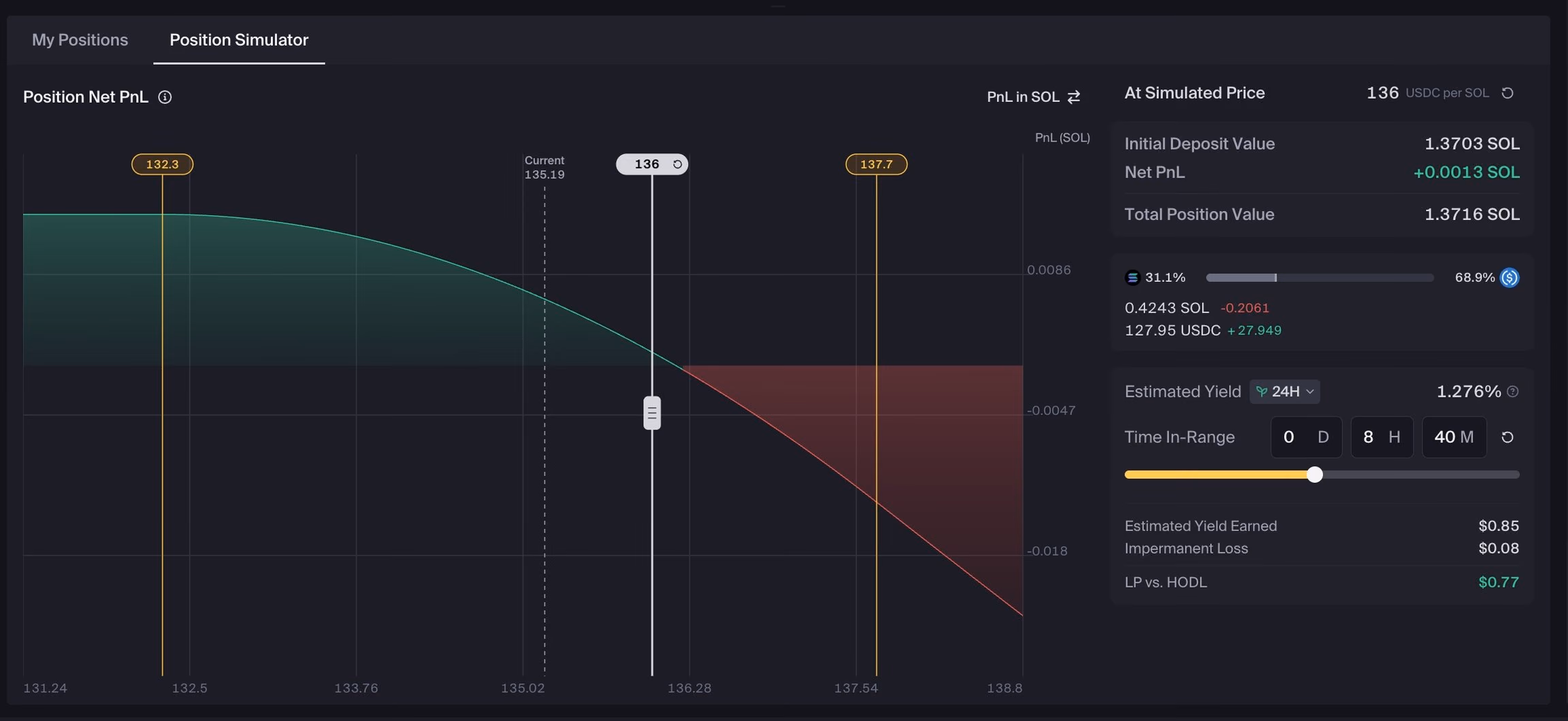Screen dimensions: 1568x721
Task: Click the SOL token icon at 31.1%
Action: [1132, 277]
